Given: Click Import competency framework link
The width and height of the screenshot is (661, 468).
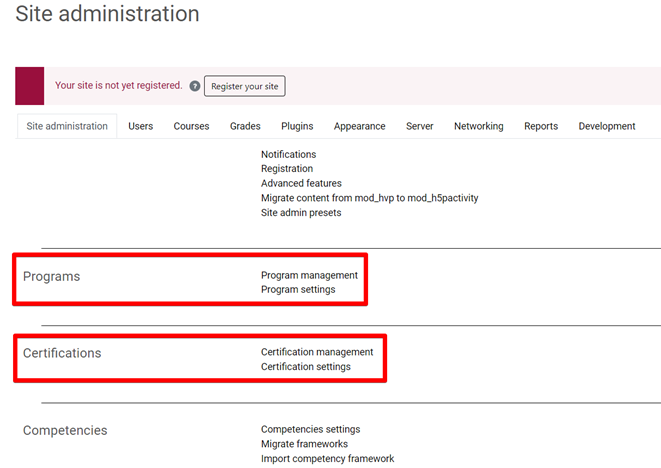Looking at the screenshot, I should pos(327,459).
